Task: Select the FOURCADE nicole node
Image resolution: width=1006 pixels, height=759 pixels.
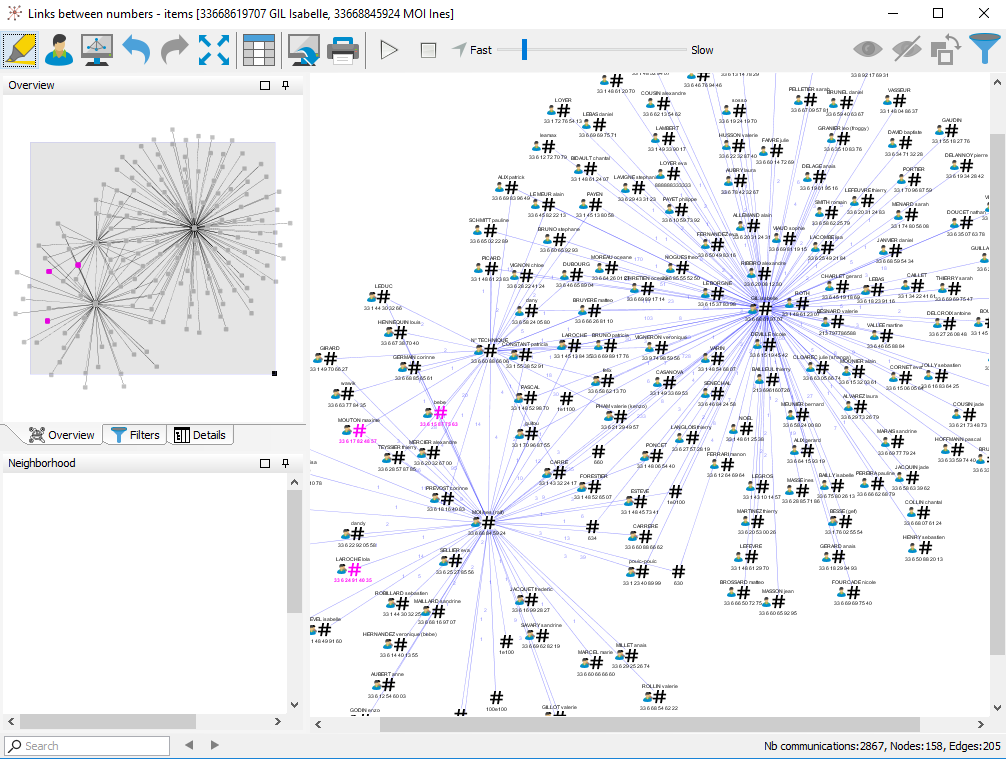Action: [x=853, y=592]
